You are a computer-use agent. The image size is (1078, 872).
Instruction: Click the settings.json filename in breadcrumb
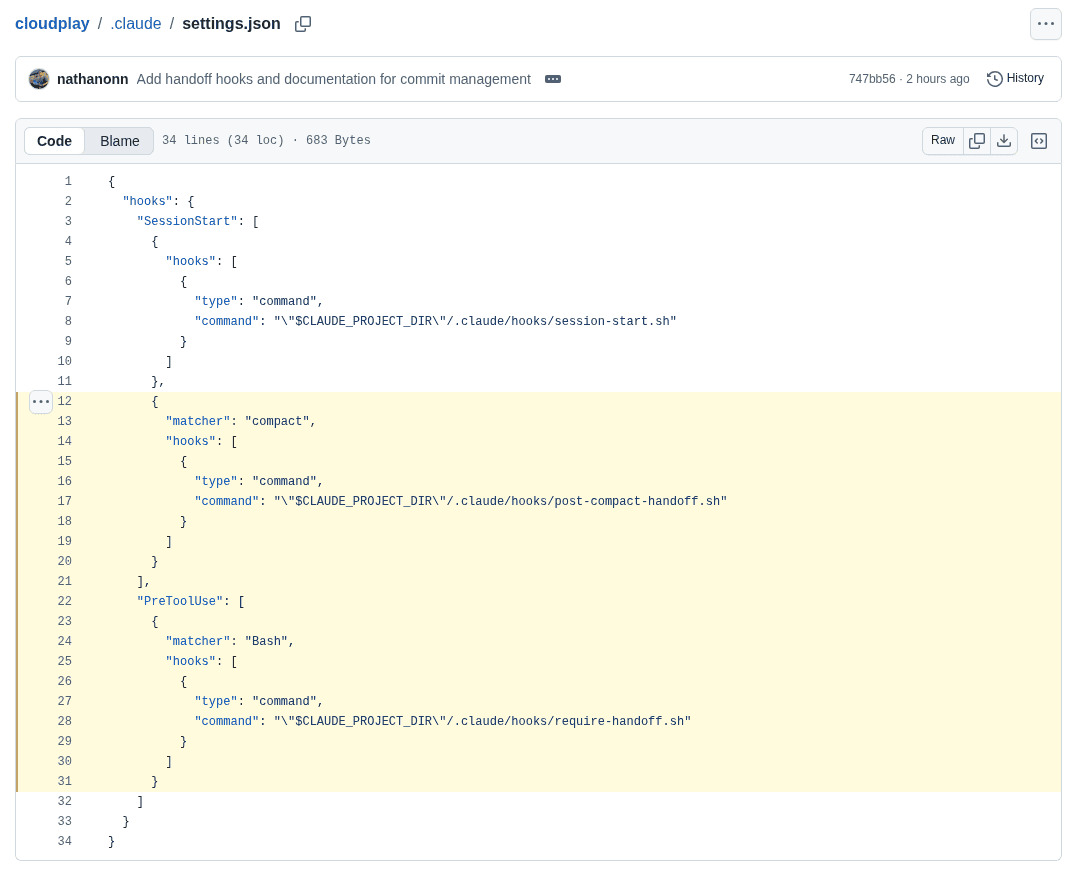click(x=231, y=23)
